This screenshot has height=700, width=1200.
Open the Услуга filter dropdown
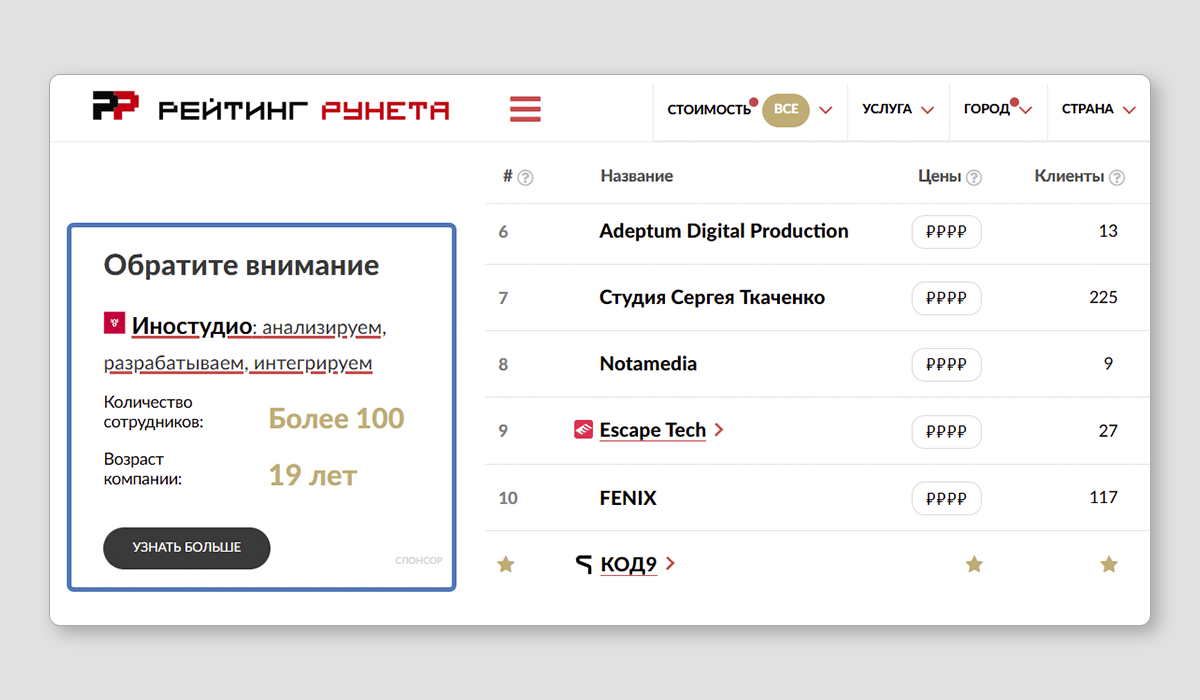pos(898,109)
